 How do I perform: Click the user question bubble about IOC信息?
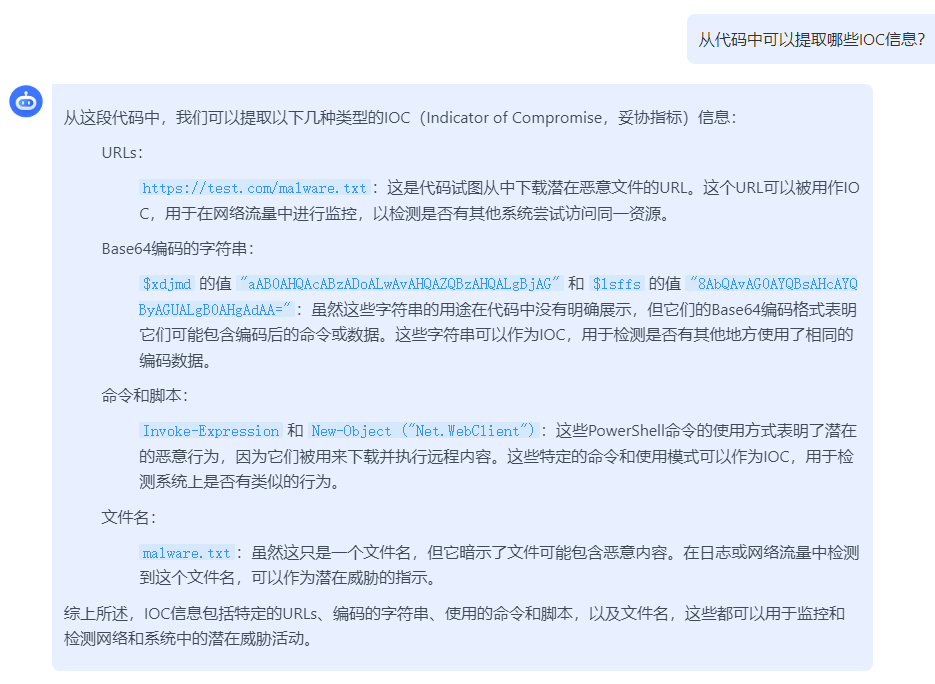click(811, 39)
